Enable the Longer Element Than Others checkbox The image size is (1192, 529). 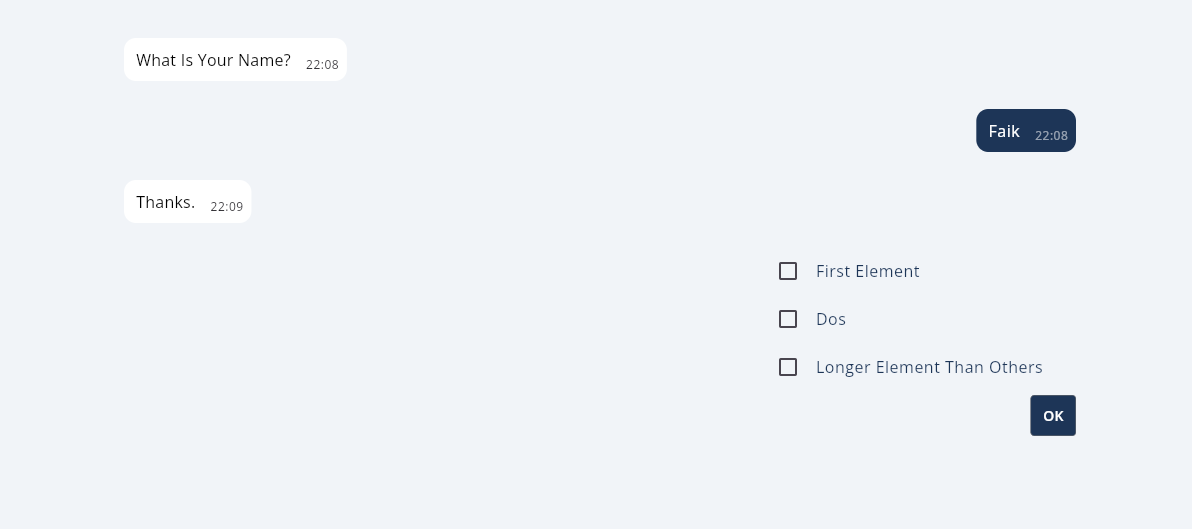pos(788,367)
